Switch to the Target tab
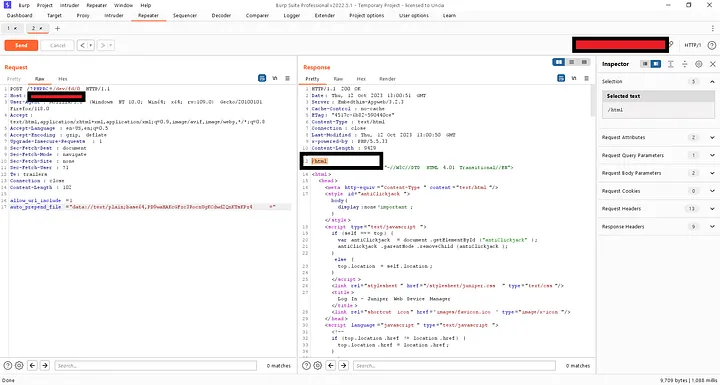The height and width of the screenshot is (385, 720). pyautogui.click(x=54, y=16)
